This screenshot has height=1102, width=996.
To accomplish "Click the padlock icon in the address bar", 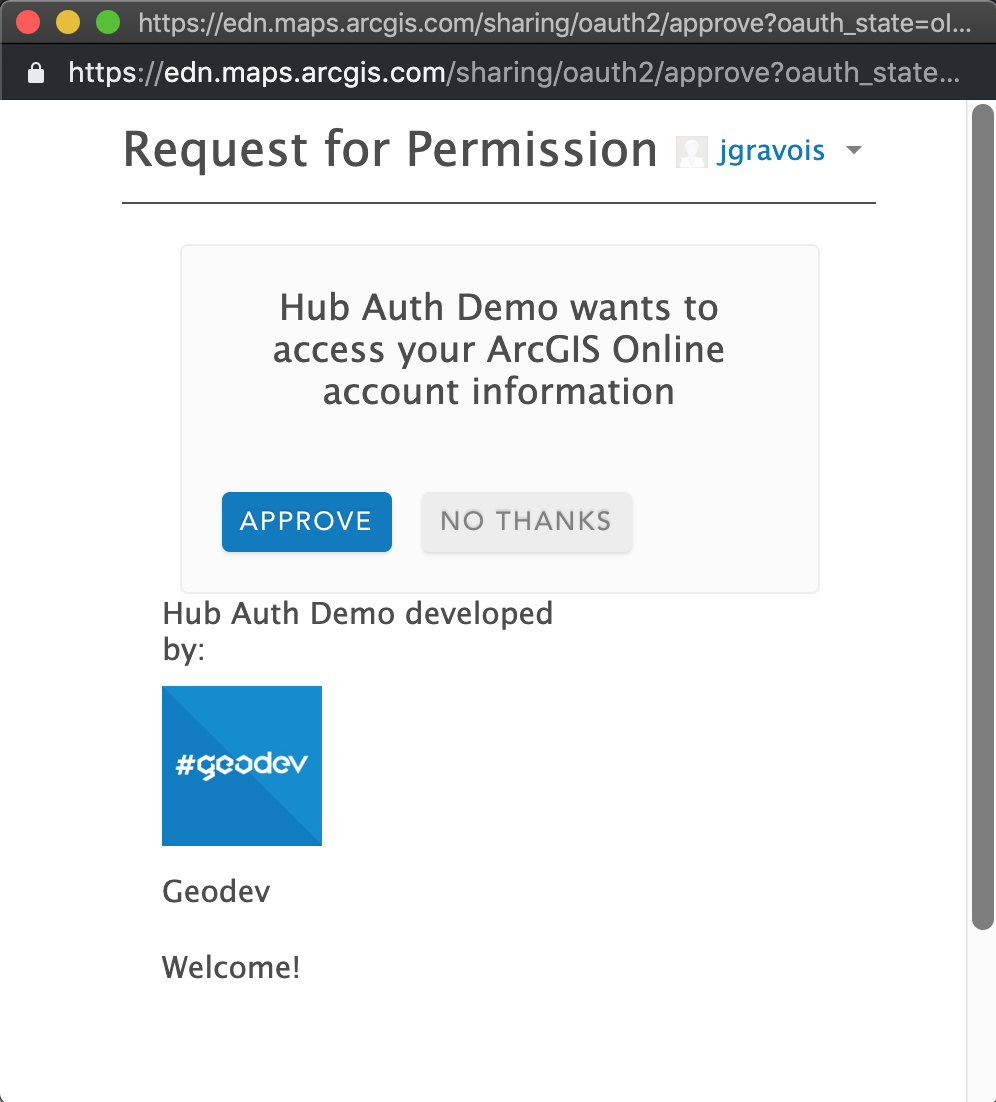I will (x=36, y=72).
